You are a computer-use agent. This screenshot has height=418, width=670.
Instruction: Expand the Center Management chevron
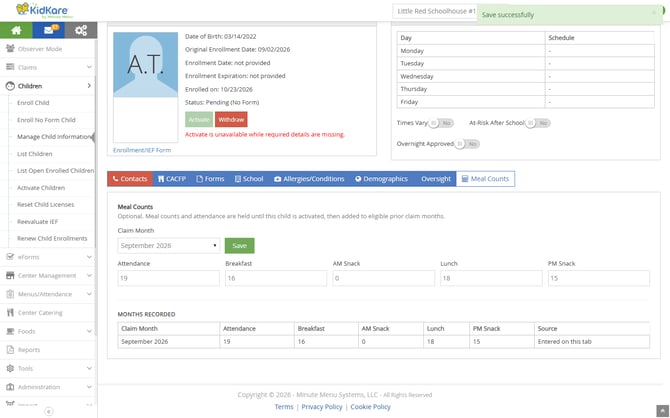tap(89, 276)
